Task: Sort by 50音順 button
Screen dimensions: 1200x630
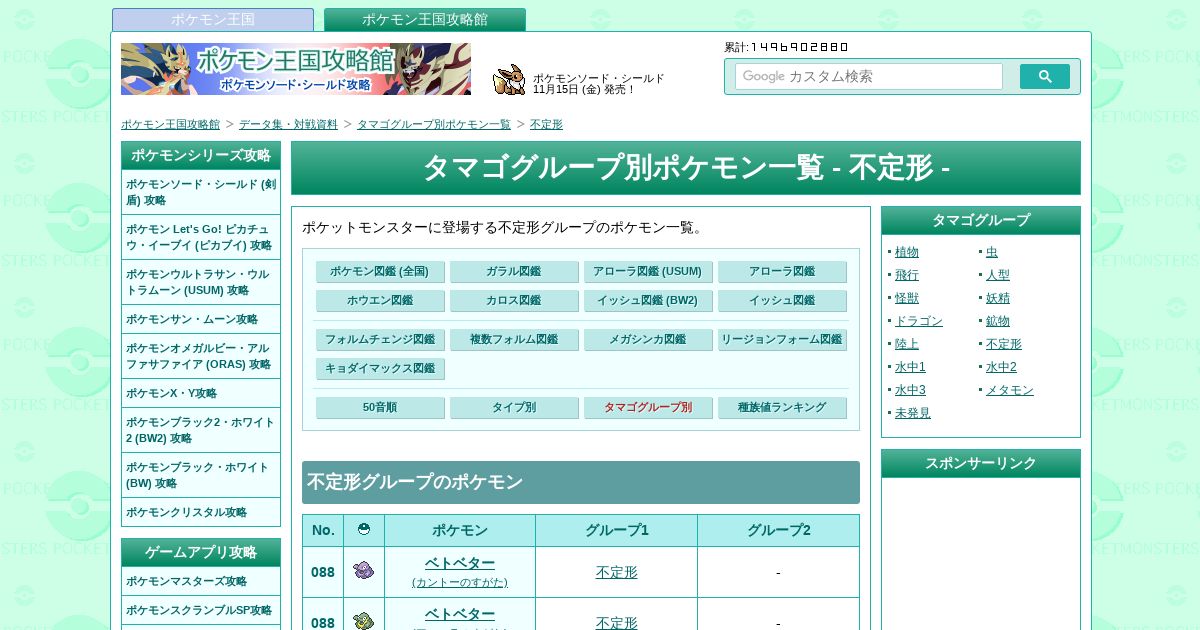Action: [380, 407]
